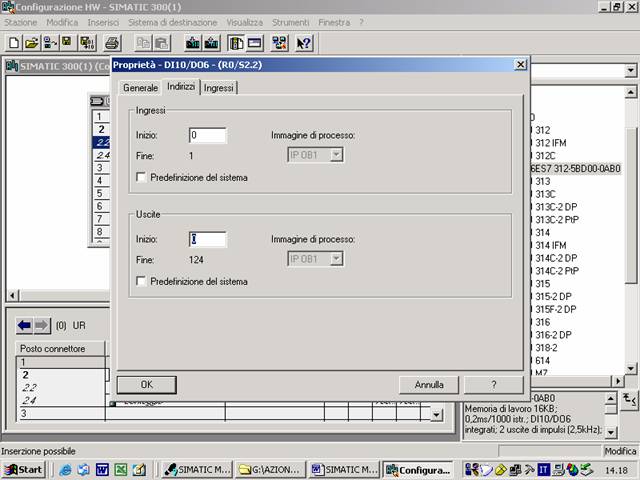The height and width of the screenshot is (480, 640).
Task: Open Ingressi Immagine di processo dropdown
Action: pos(337,155)
